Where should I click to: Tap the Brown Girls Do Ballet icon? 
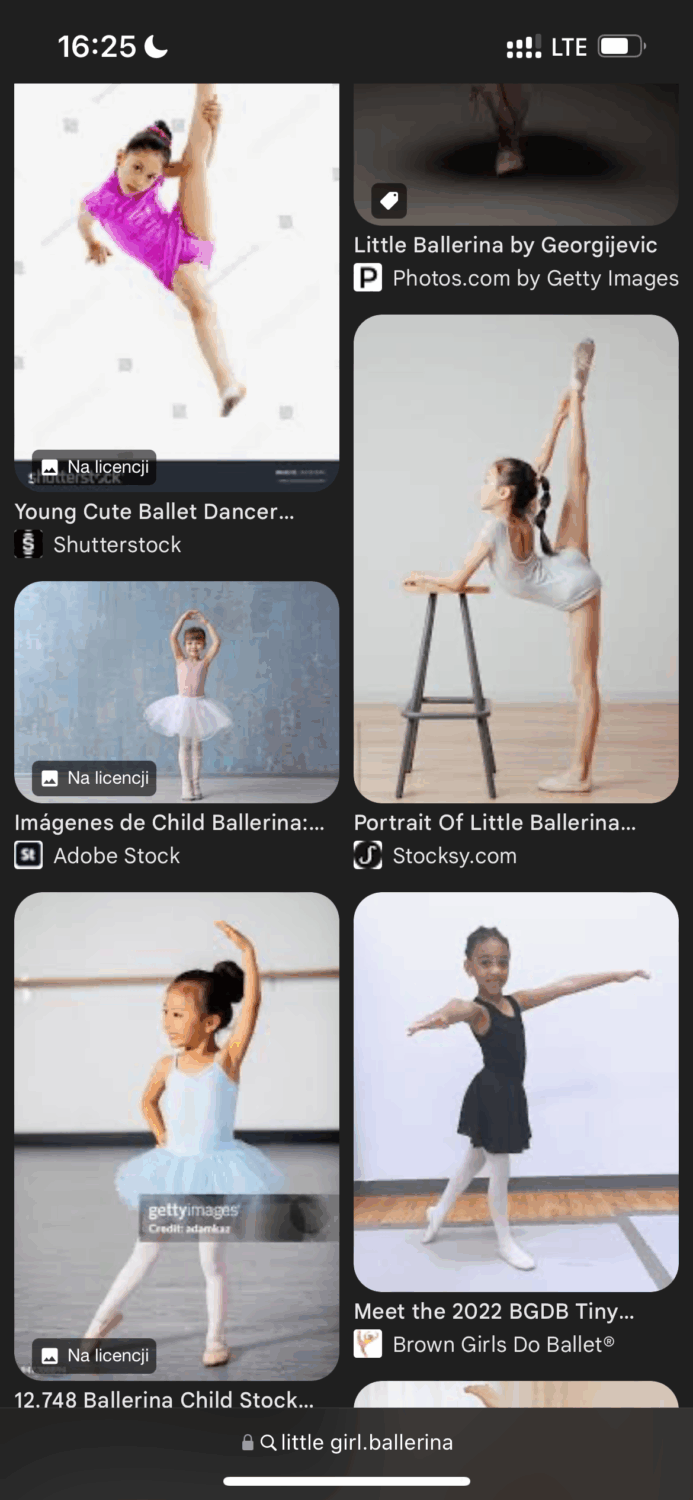coord(368,1344)
